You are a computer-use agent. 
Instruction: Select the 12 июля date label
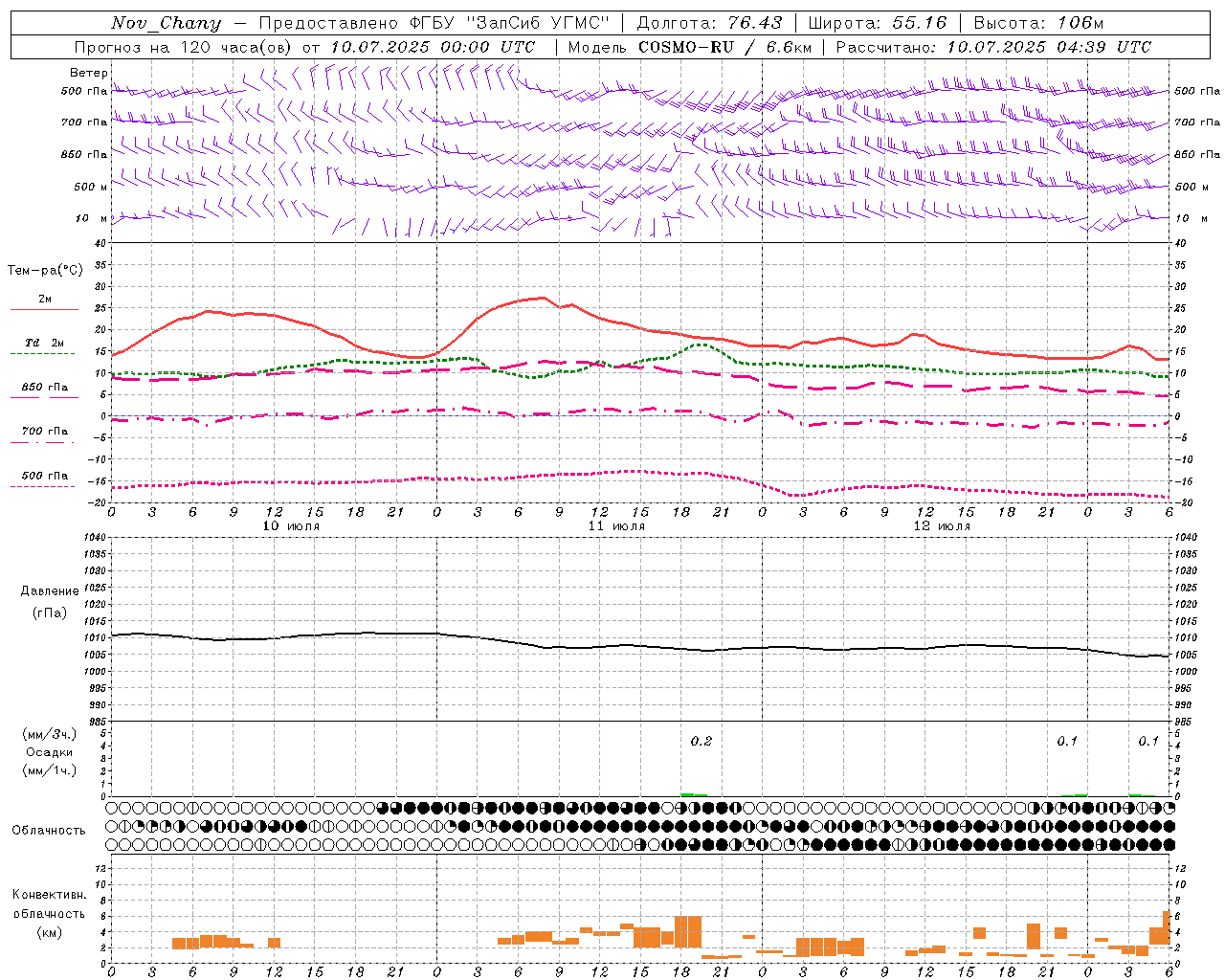[x=942, y=526]
